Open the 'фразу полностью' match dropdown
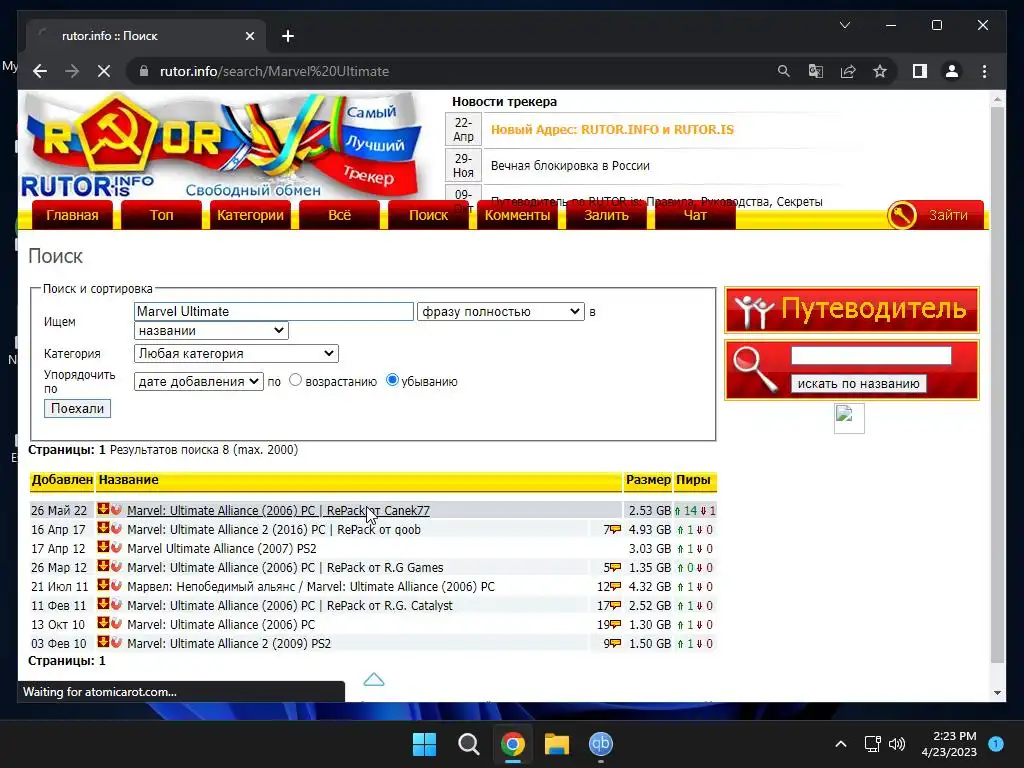The height and width of the screenshot is (768, 1024). pyautogui.click(x=500, y=312)
